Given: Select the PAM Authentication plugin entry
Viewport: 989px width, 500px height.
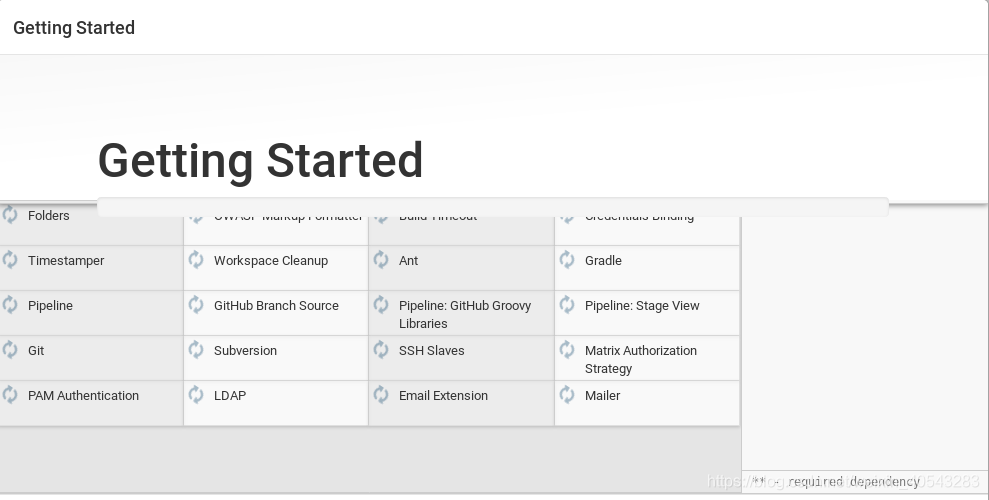Looking at the screenshot, I should click(x=91, y=403).
